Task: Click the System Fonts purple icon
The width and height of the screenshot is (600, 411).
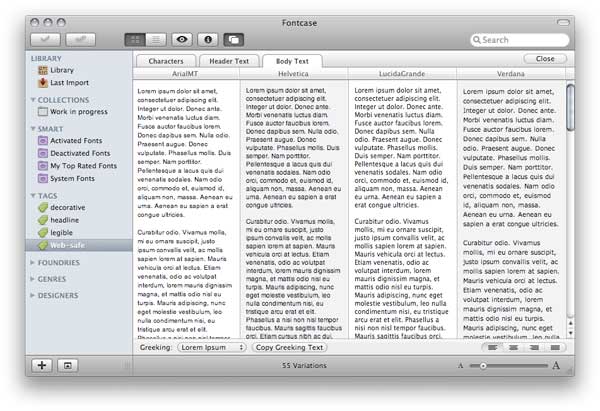Action: click(43, 179)
